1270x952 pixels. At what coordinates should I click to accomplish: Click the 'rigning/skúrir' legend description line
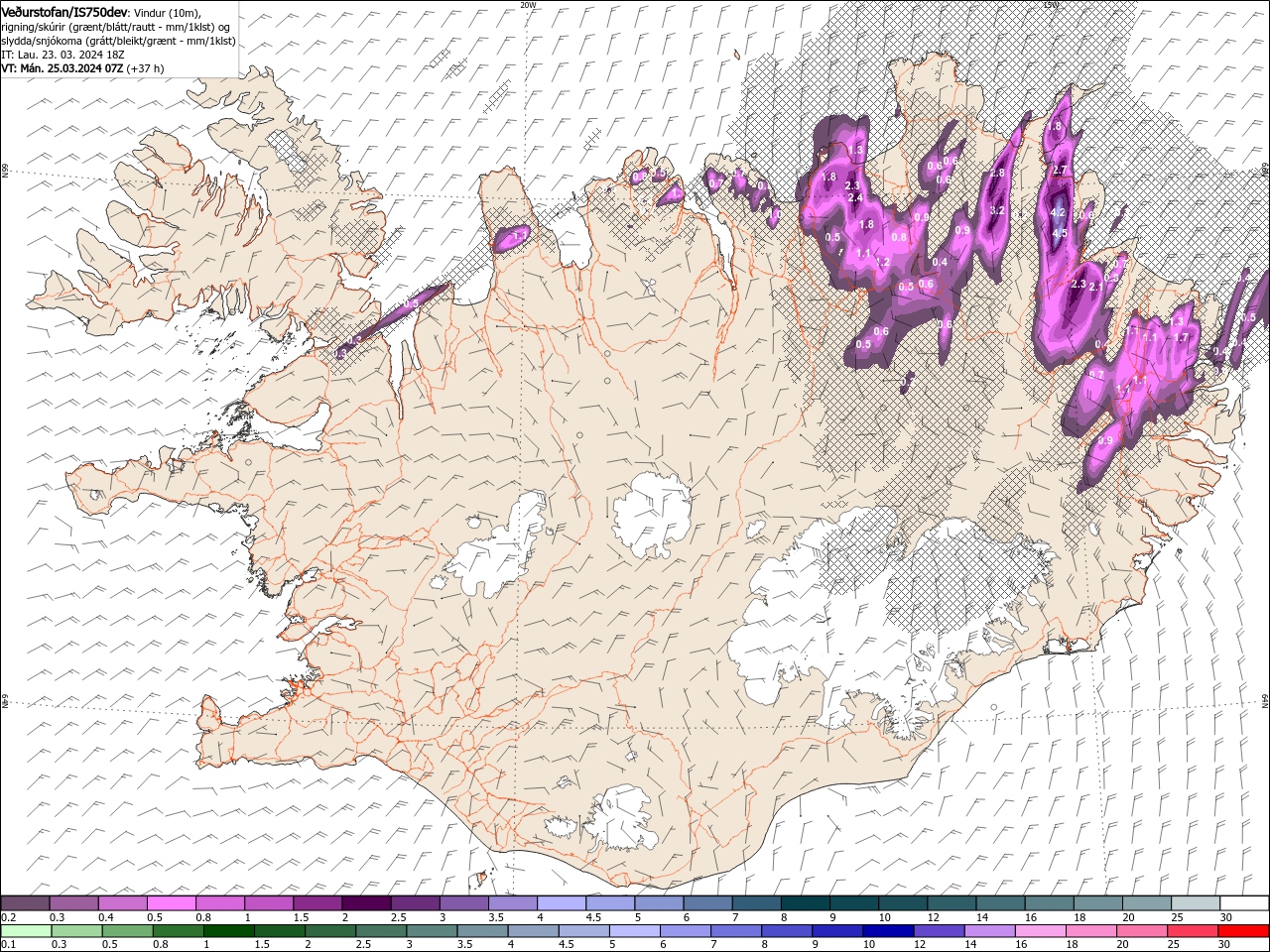pos(117,27)
